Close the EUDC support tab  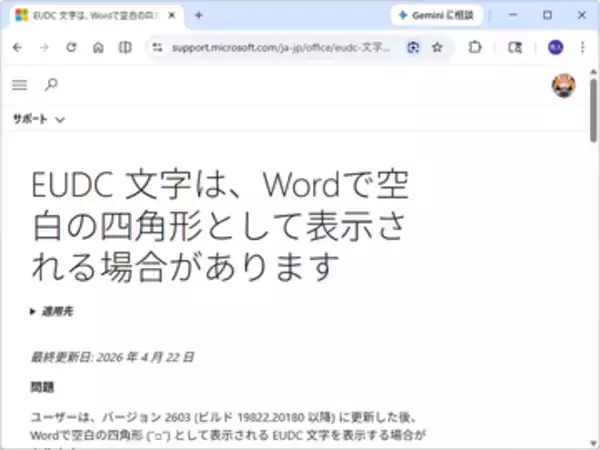pos(172,15)
